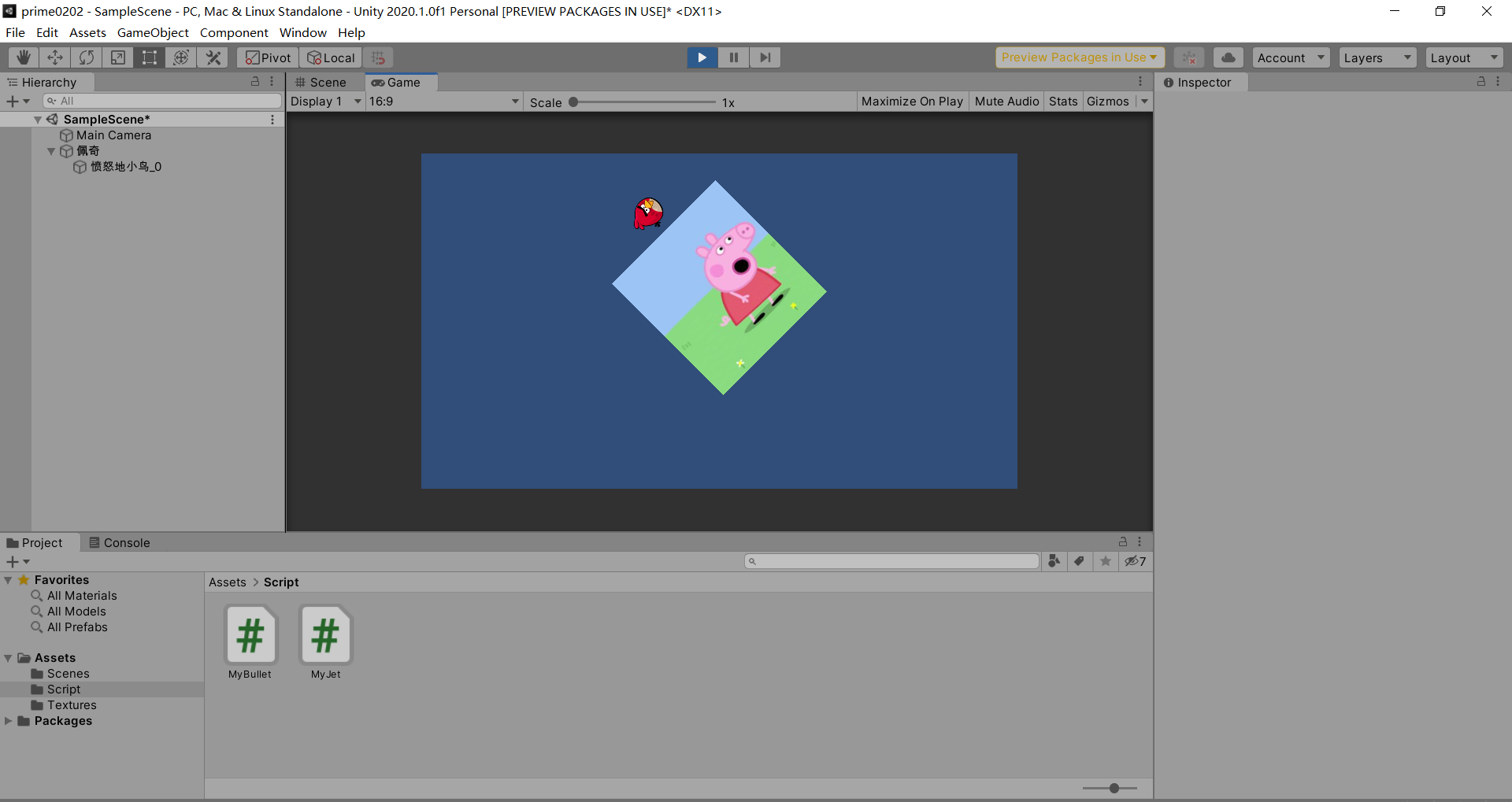Open the Layers dropdown
Screen dimensions: 1512x802
(1377, 57)
